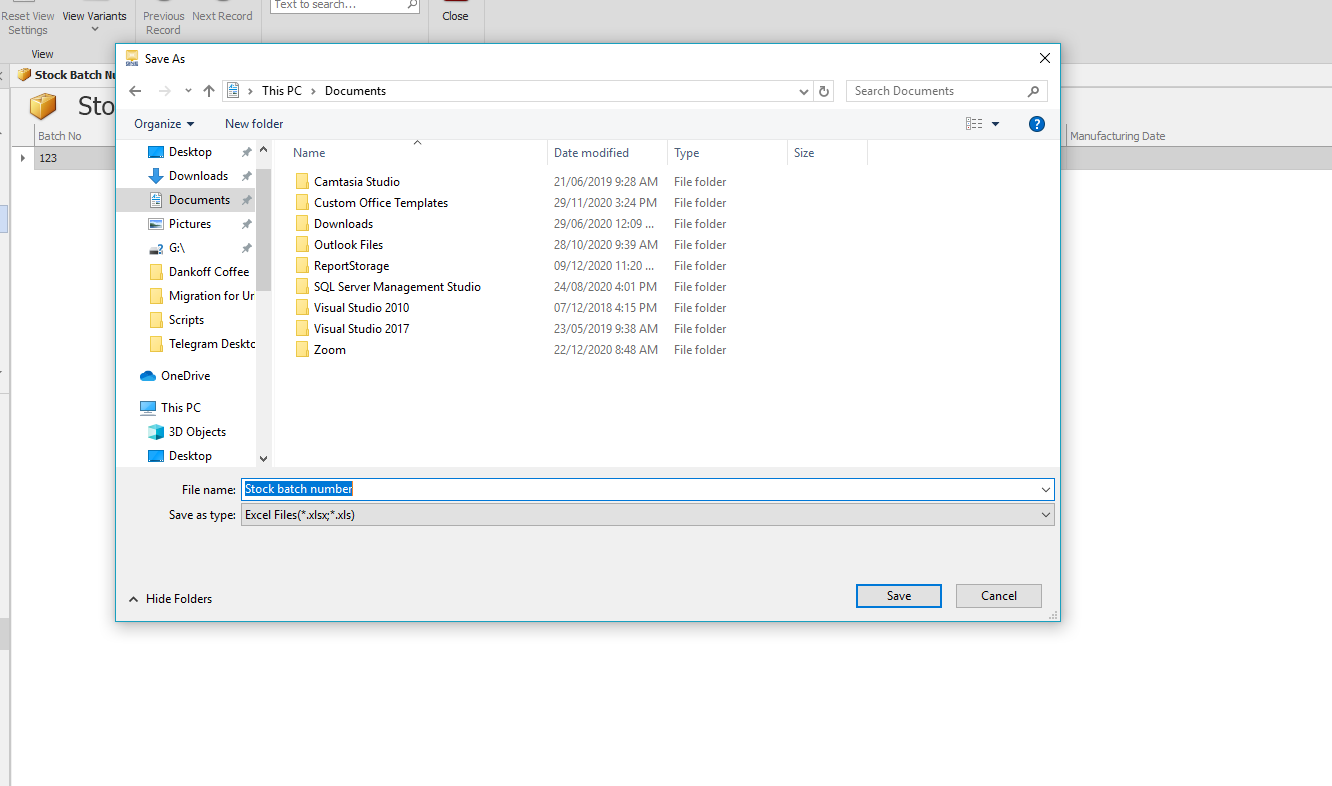
Task: Click navigation pane scrollbar down arrow
Action: tap(264, 459)
